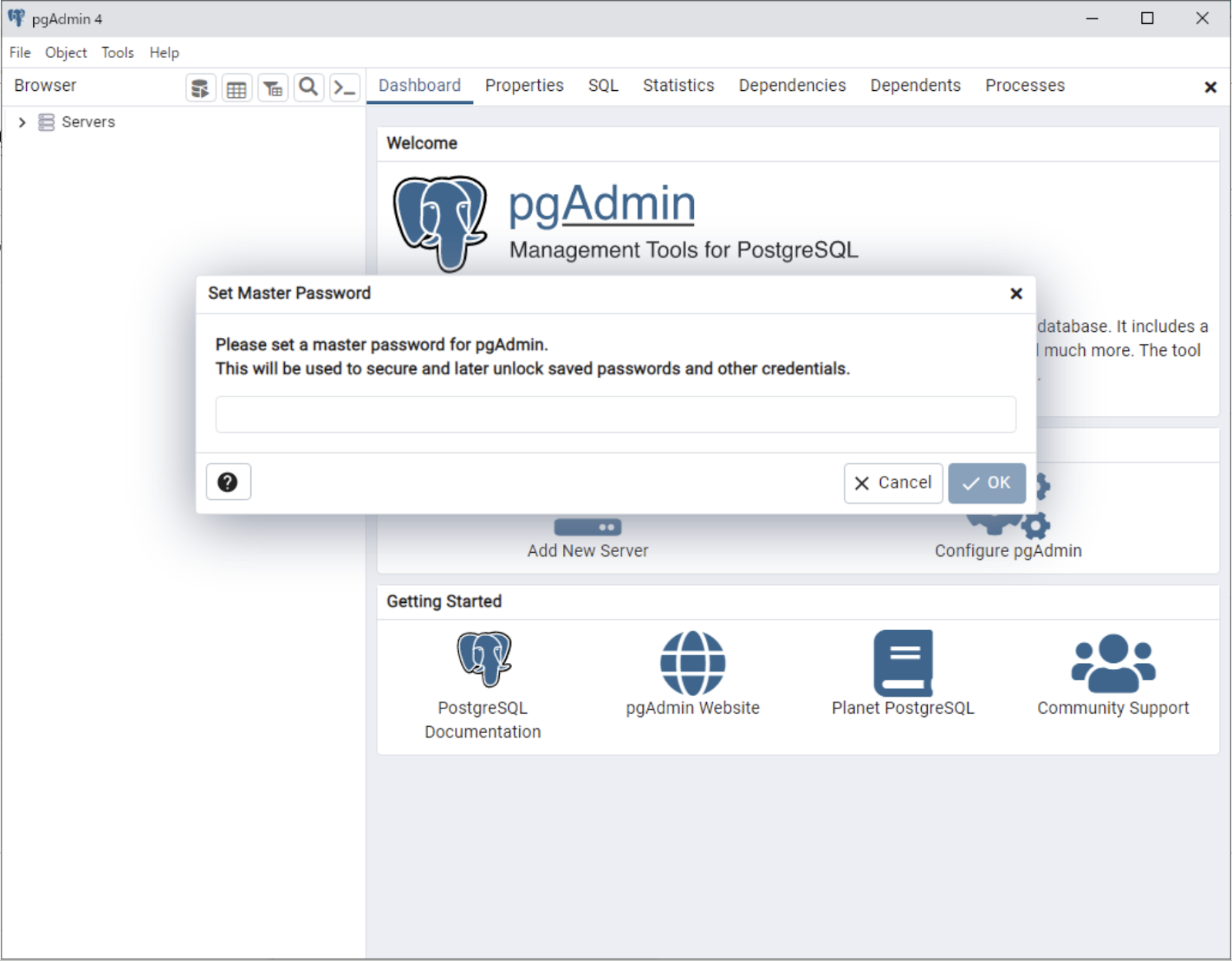Open the Search Objects magnifier icon
This screenshot has width=1232, height=961.
(x=309, y=88)
